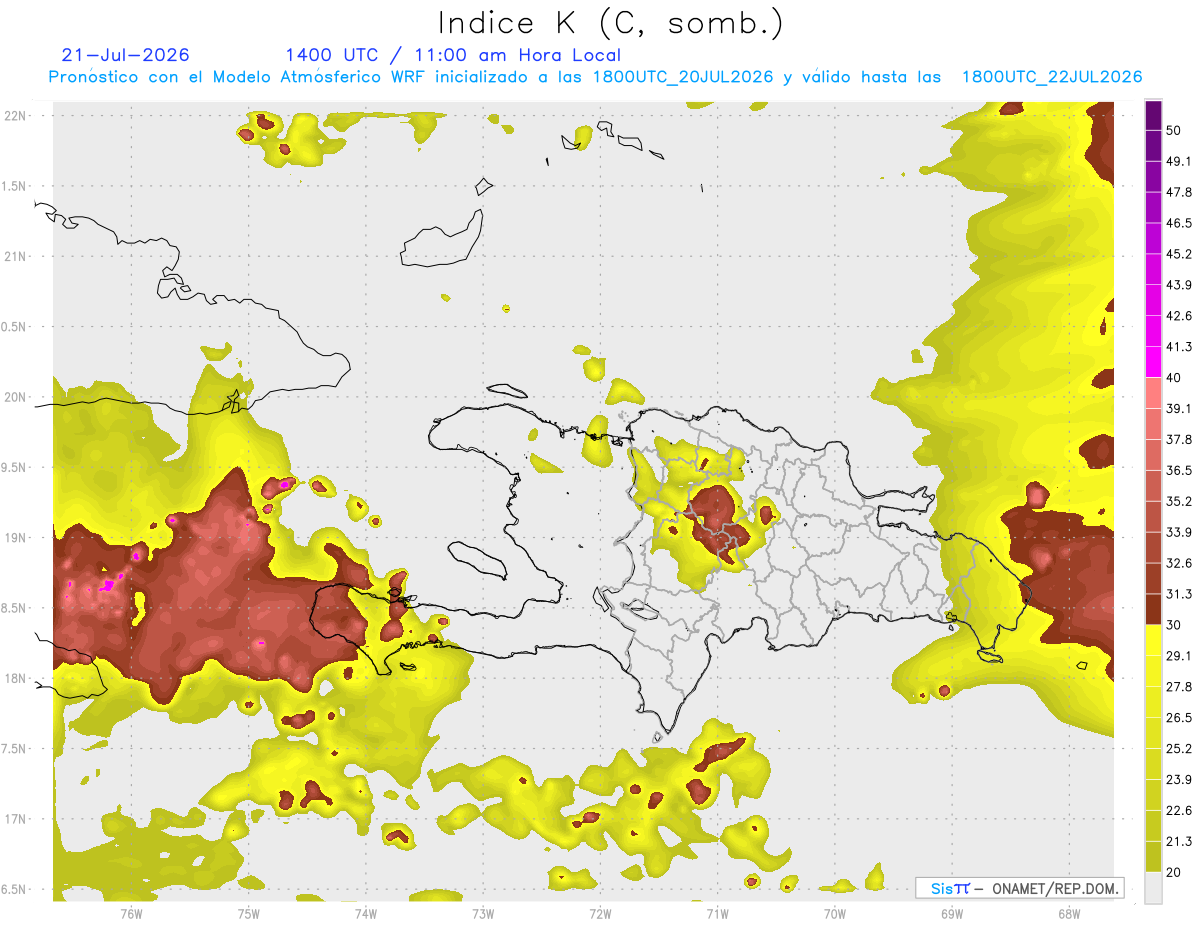Click the '20' color scale label

[1175, 872]
